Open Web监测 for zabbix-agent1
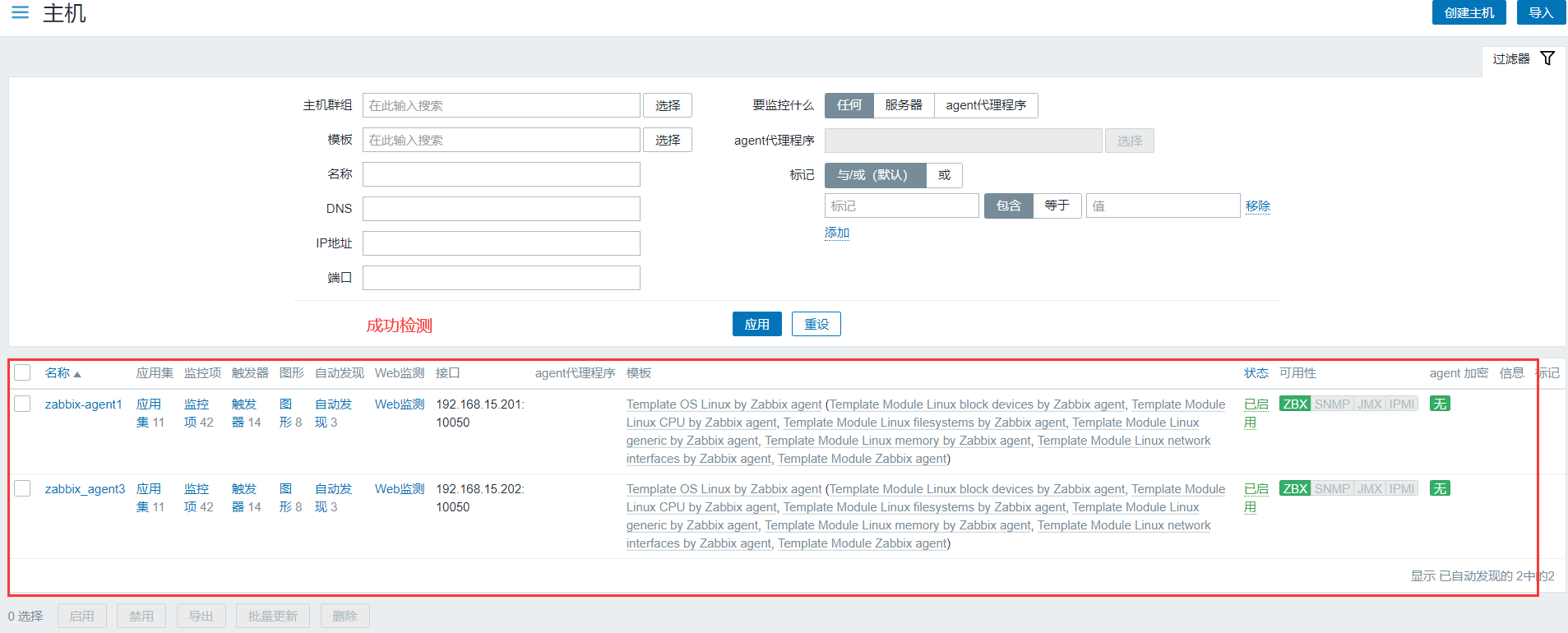Image resolution: width=1568 pixels, height=633 pixels. (400, 404)
